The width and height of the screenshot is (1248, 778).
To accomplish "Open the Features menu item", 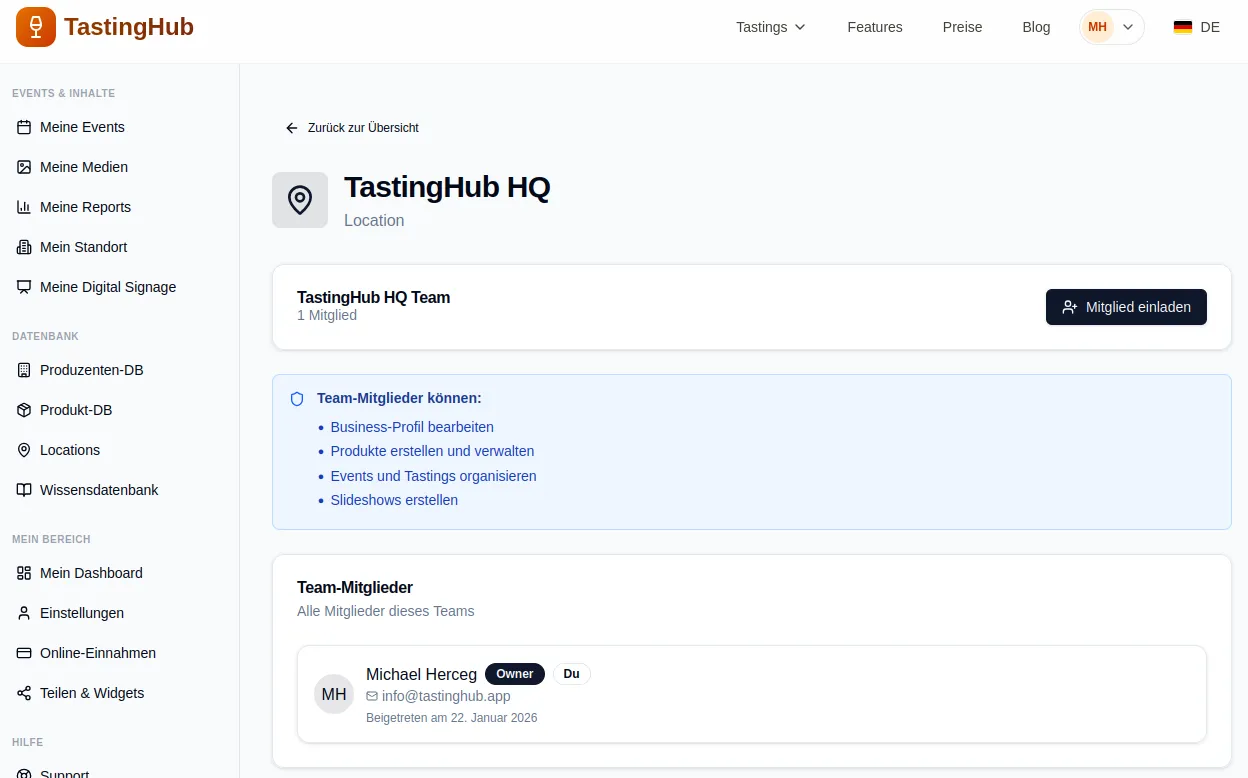I will (x=874, y=27).
